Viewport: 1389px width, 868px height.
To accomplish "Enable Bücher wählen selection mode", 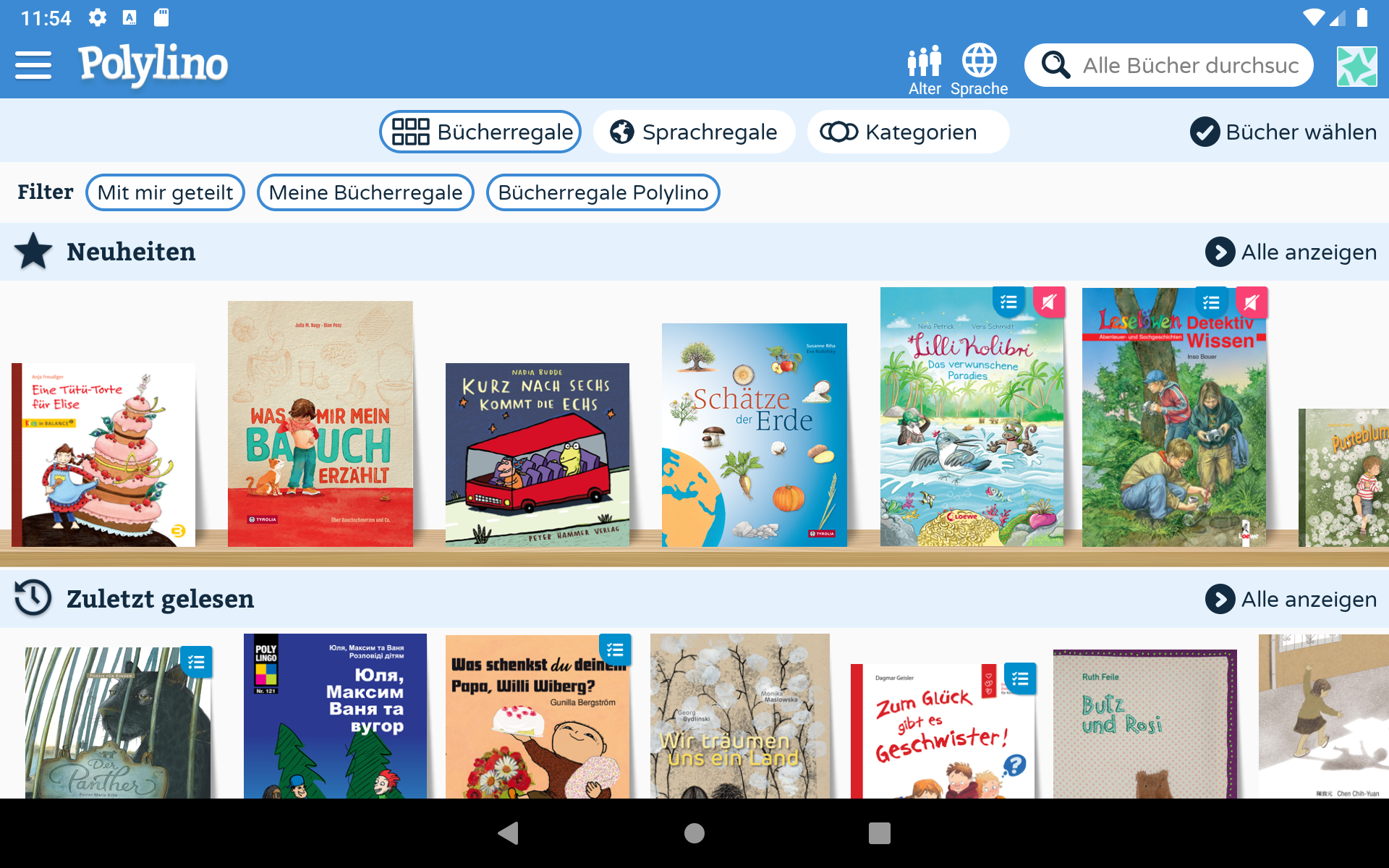I will click(1283, 132).
